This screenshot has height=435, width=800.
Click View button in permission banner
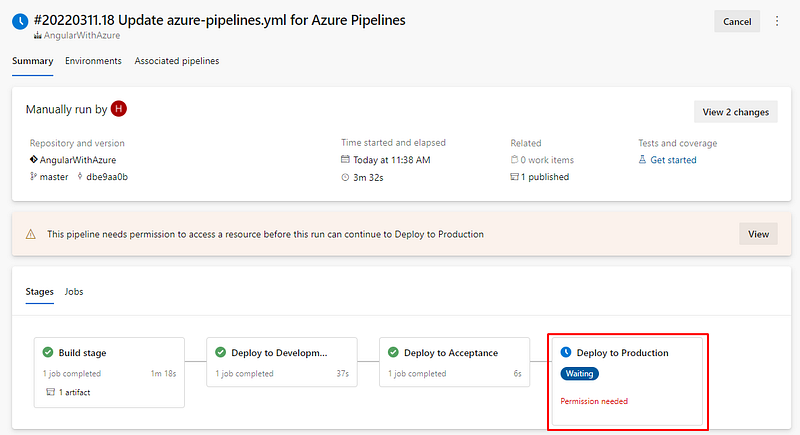(x=758, y=234)
